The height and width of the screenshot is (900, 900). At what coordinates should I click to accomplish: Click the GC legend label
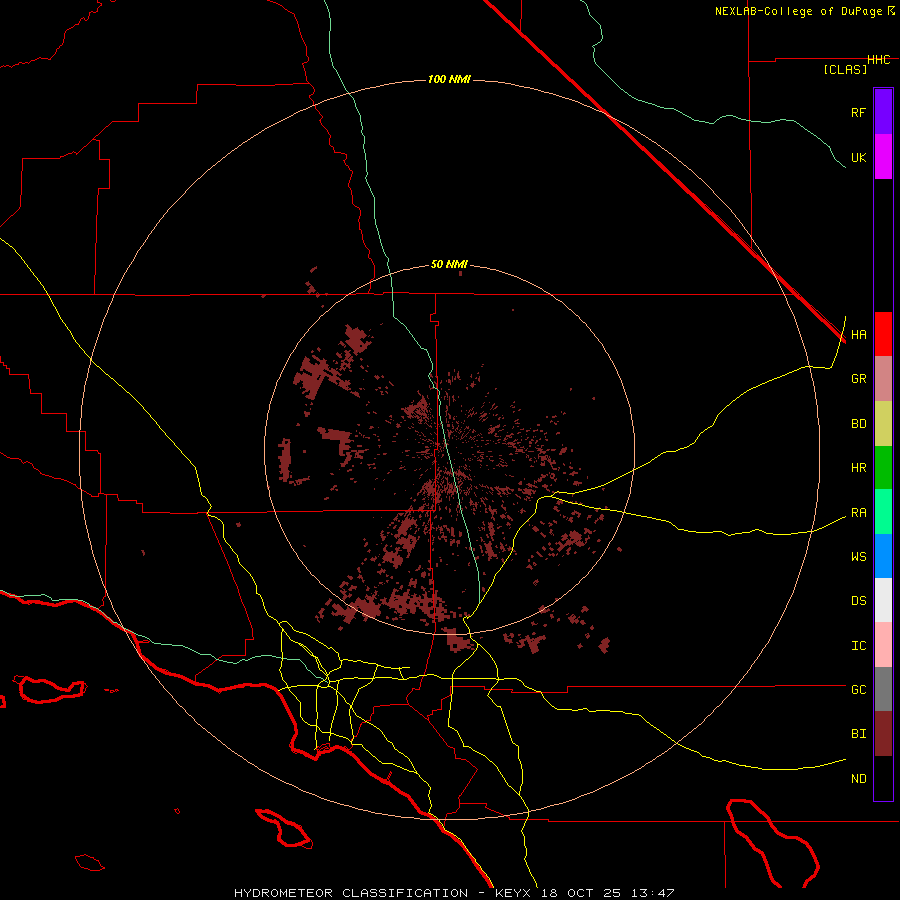click(858, 690)
